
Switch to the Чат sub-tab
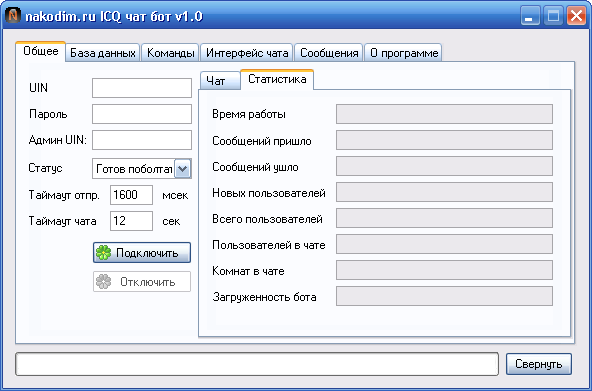pos(220,81)
